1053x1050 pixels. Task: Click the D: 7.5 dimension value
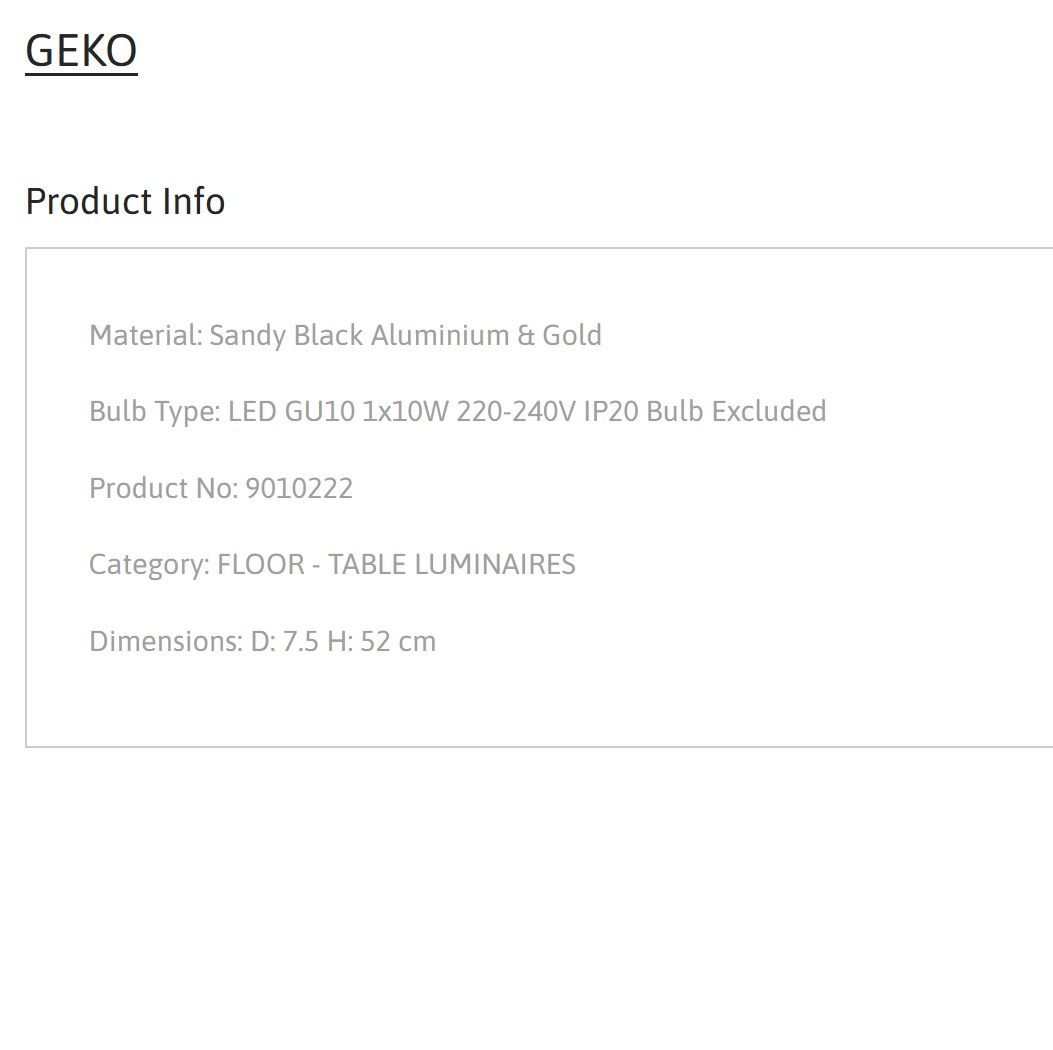click(x=285, y=641)
